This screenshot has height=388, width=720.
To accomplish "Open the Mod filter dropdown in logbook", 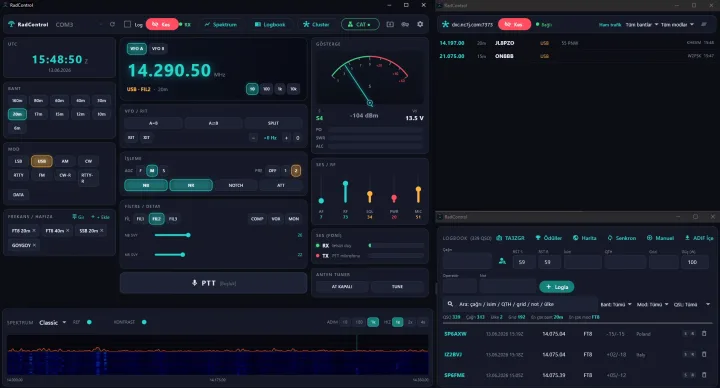I will 652,304.
